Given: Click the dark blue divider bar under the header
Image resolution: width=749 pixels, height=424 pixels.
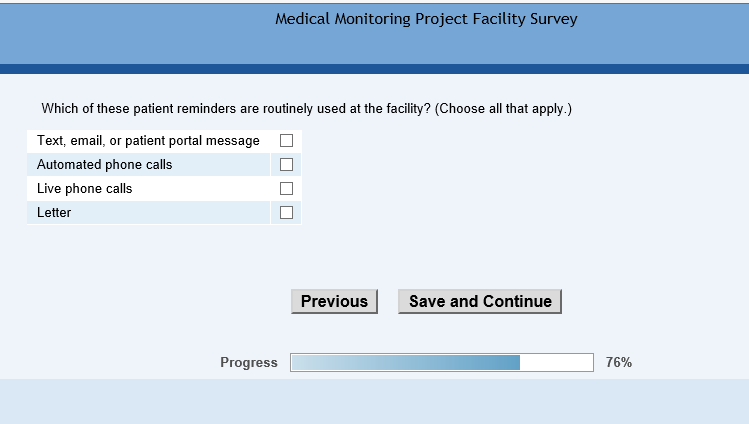Looking at the screenshot, I should (374, 69).
